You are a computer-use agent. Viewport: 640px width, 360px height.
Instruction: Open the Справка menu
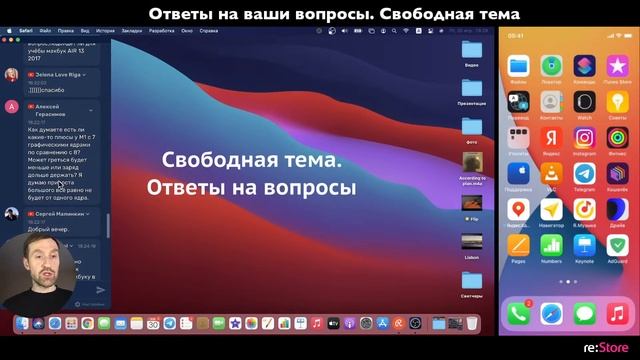(209, 31)
